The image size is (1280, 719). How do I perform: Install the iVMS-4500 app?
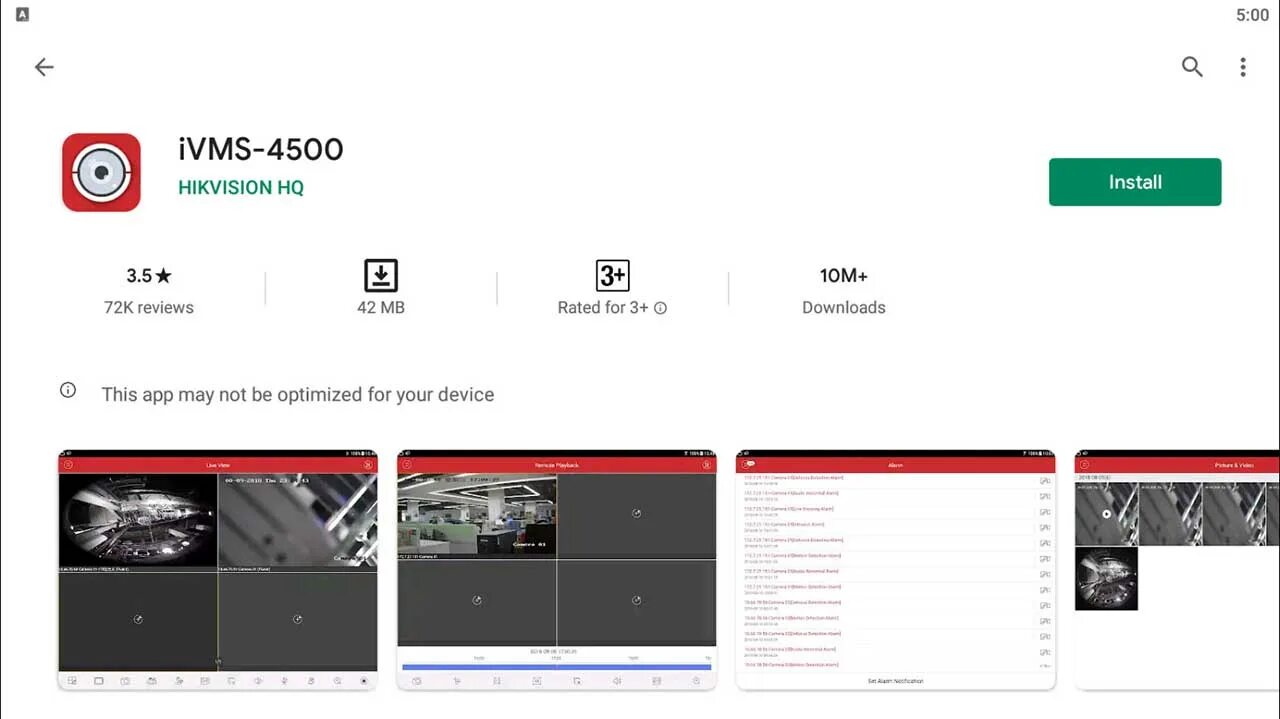tap(1135, 182)
